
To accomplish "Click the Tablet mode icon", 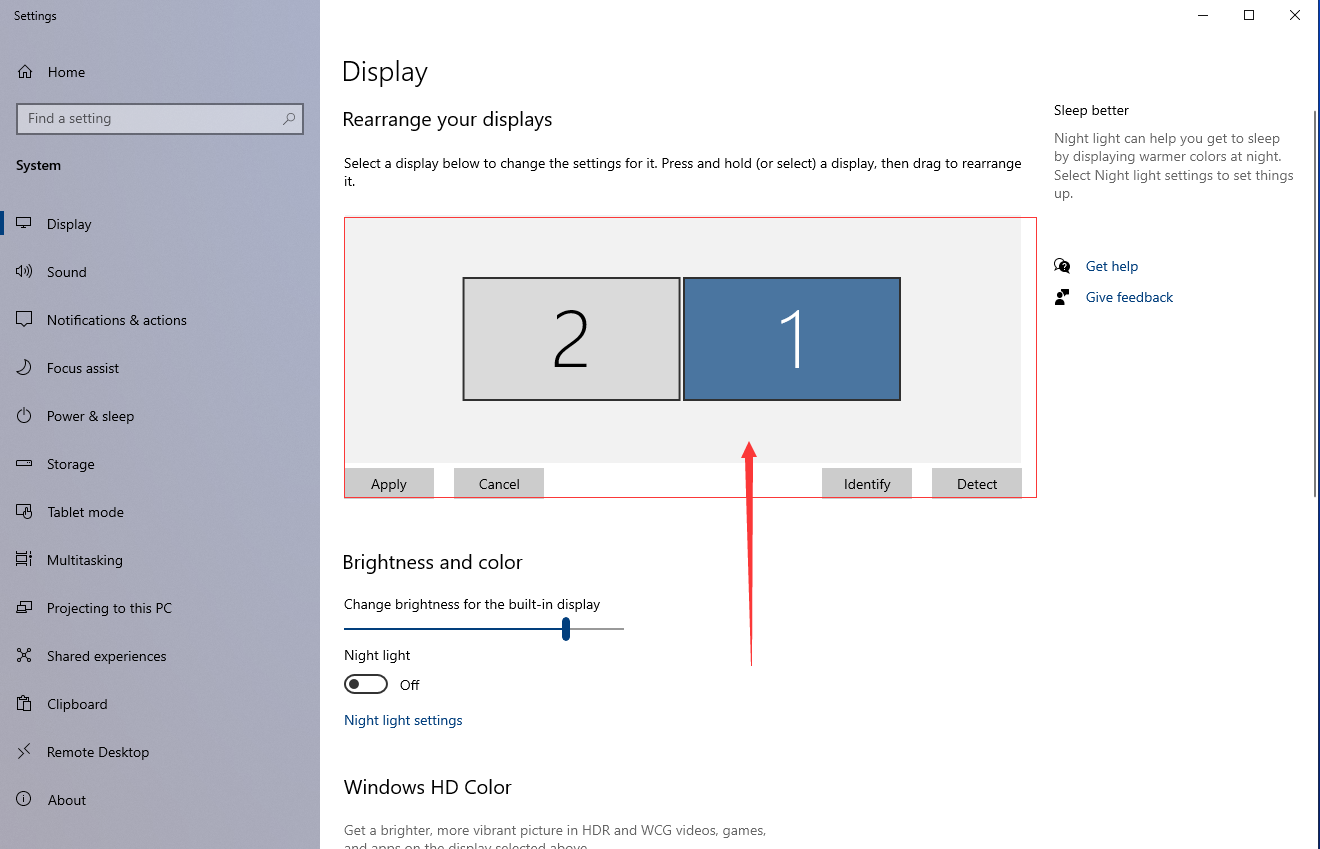I will [25, 512].
